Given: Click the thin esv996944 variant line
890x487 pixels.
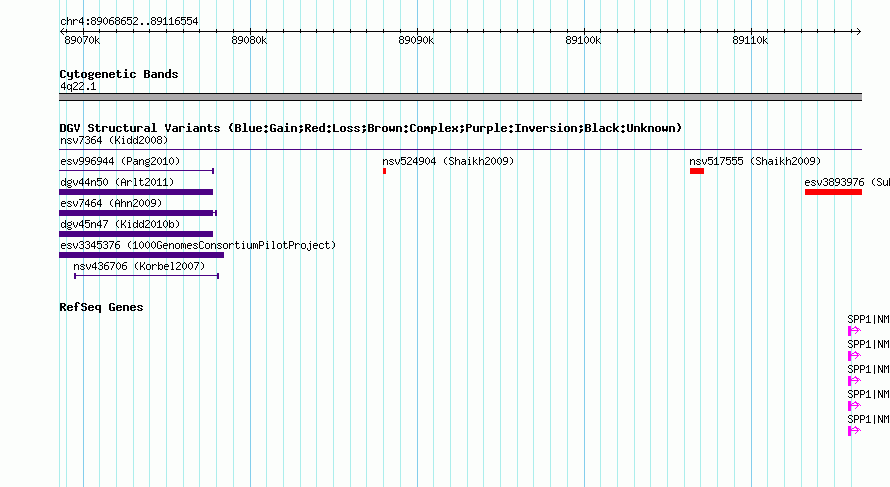Looking at the screenshot, I should tap(137, 170).
